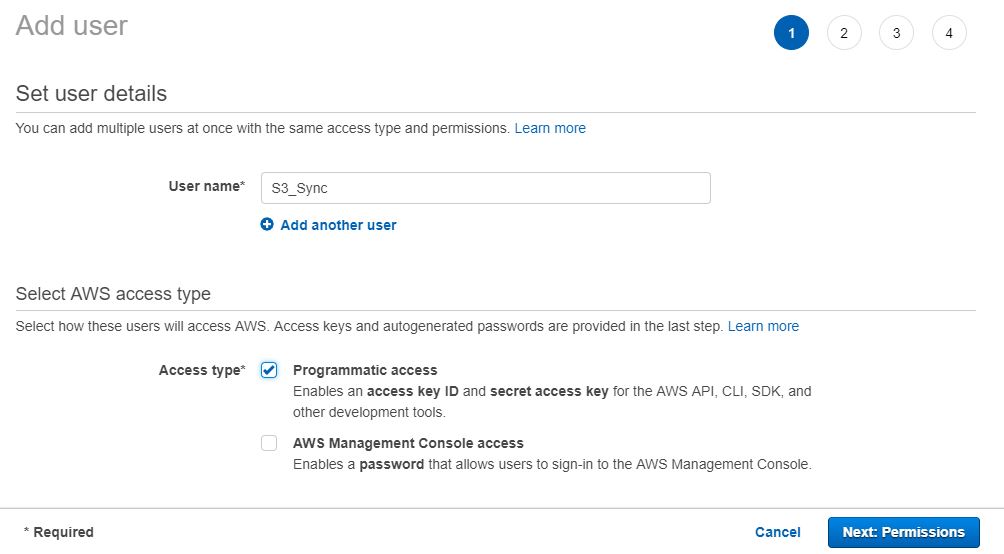Cancel the Add user wizard
The height and width of the screenshot is (554, 1004).
777,532
